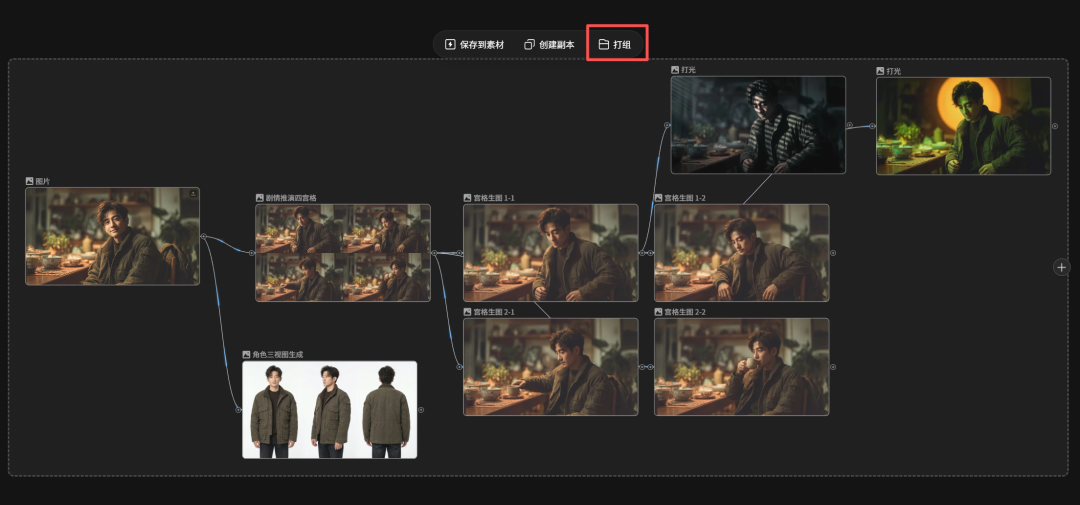Click the input port of 宫格生图 2-1

pos(459,367)
